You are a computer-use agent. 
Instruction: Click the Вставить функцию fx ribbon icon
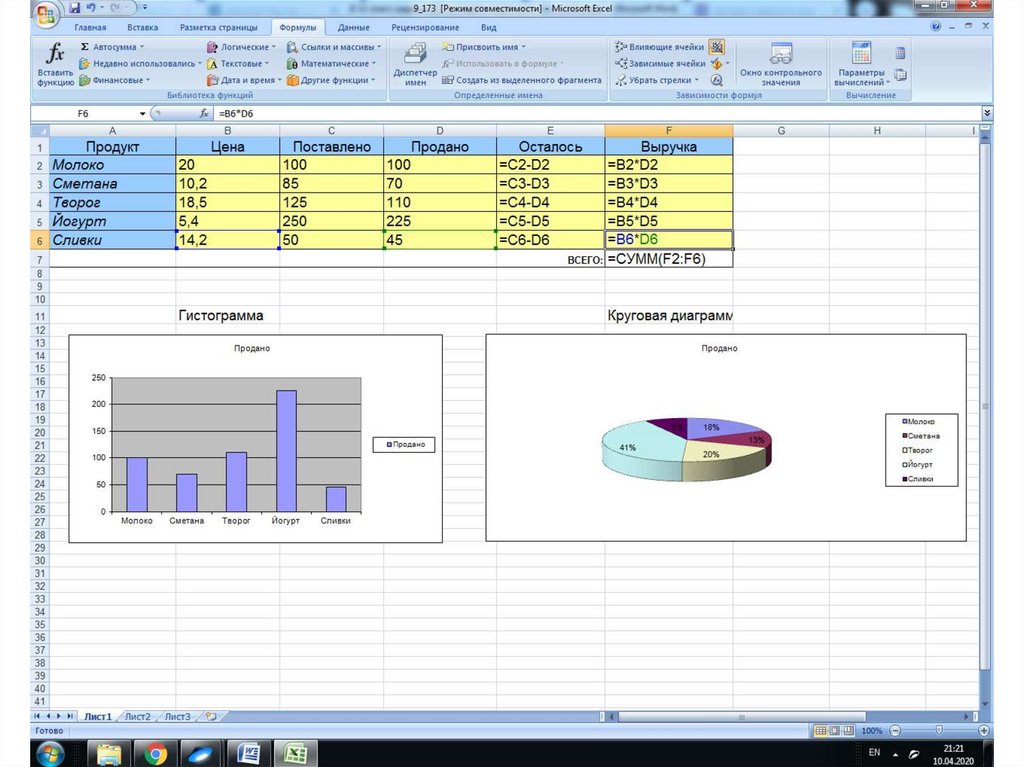(x=56, y=63)
